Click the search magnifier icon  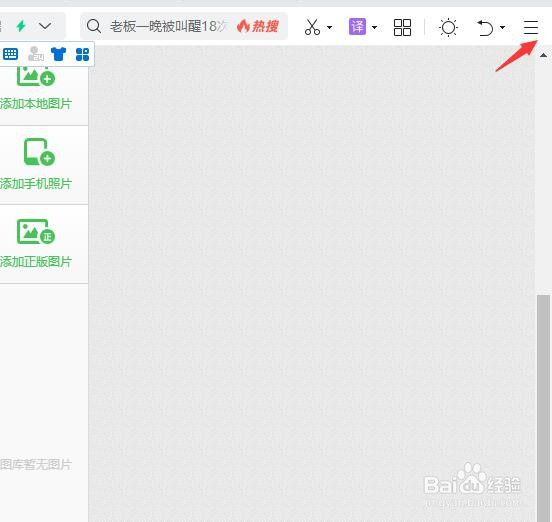coord(94,26)
